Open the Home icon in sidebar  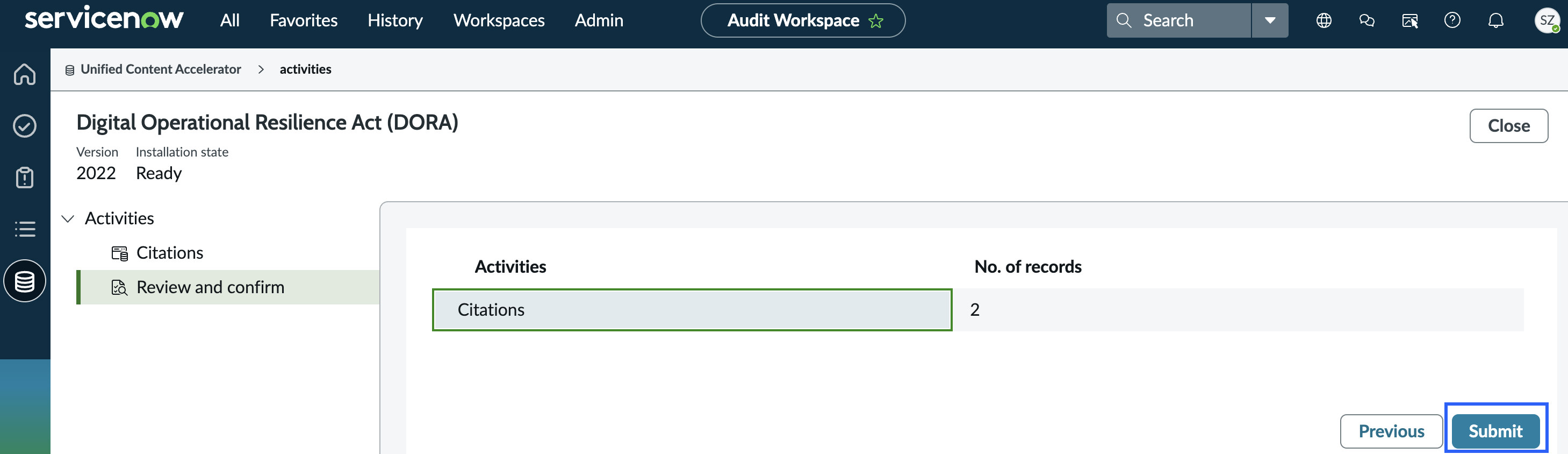point(25,74)
